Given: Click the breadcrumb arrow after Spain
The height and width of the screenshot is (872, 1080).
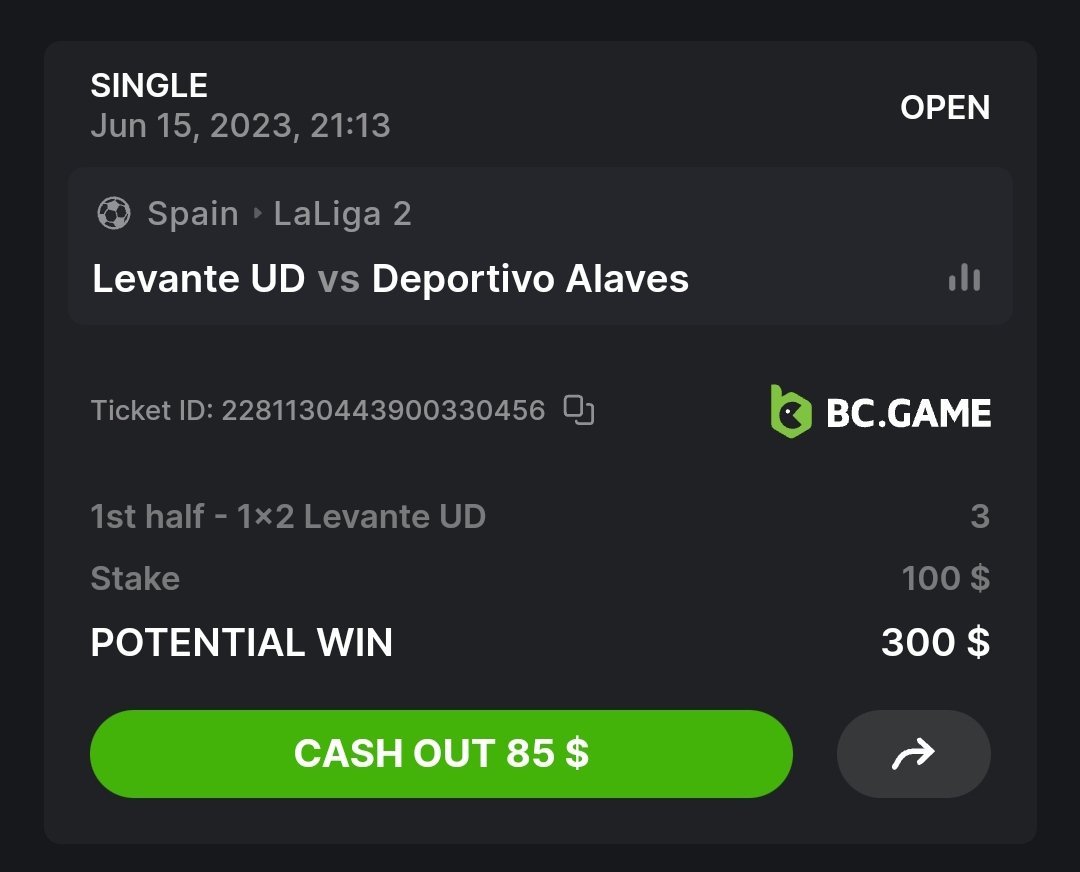Looking at the screenshot, I should pos(256,213).
